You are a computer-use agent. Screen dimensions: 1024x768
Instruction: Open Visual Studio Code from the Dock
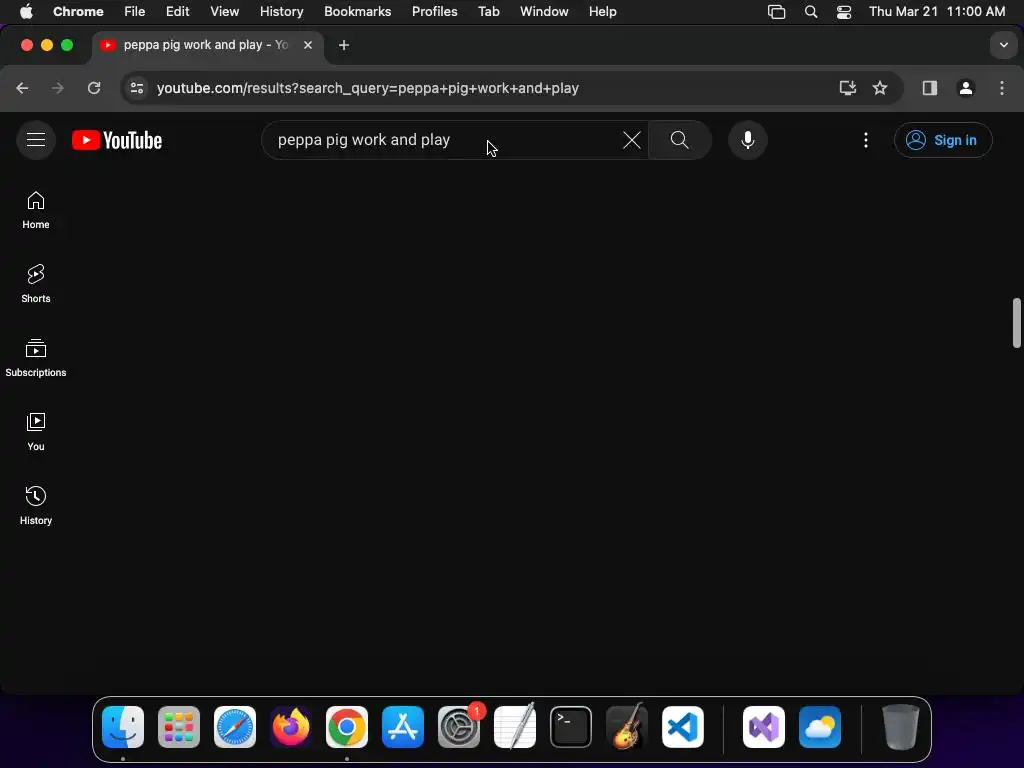click(683, 727)
